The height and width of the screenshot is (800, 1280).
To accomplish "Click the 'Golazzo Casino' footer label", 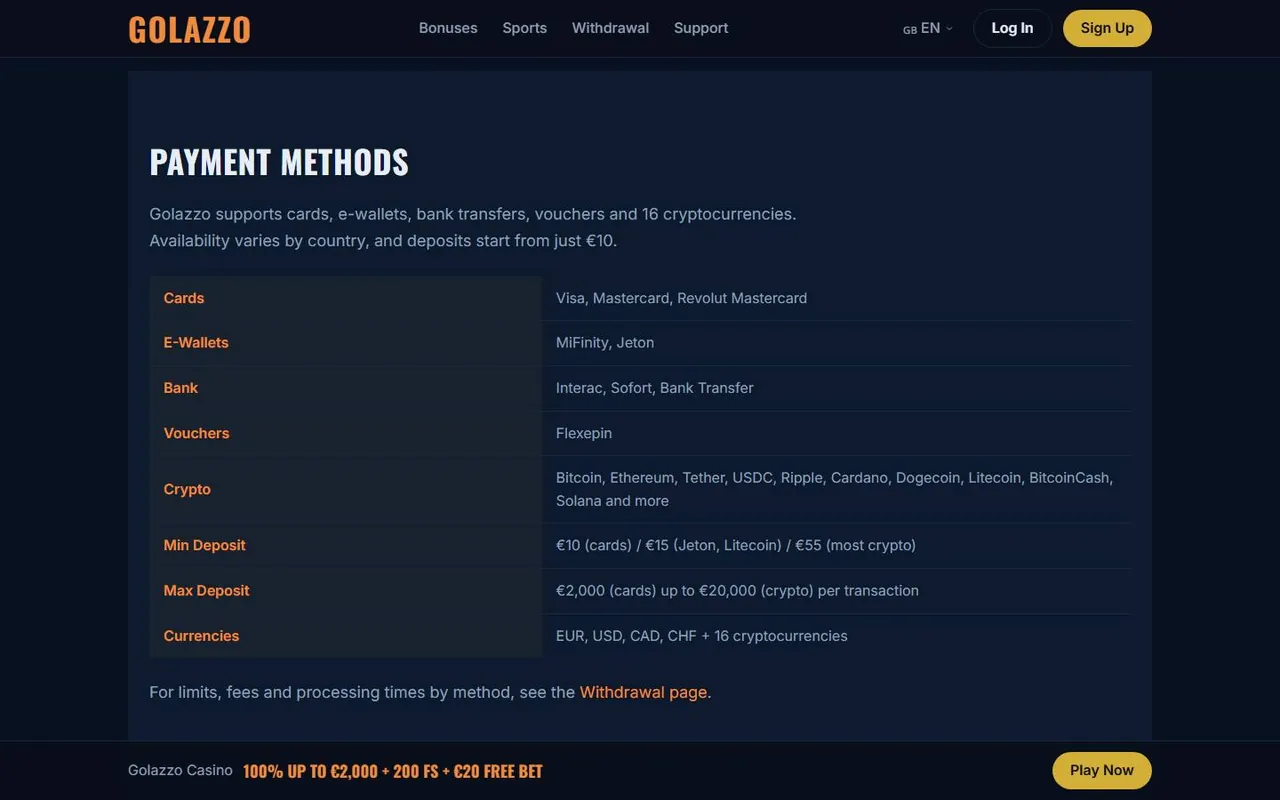I will (180, 770).
